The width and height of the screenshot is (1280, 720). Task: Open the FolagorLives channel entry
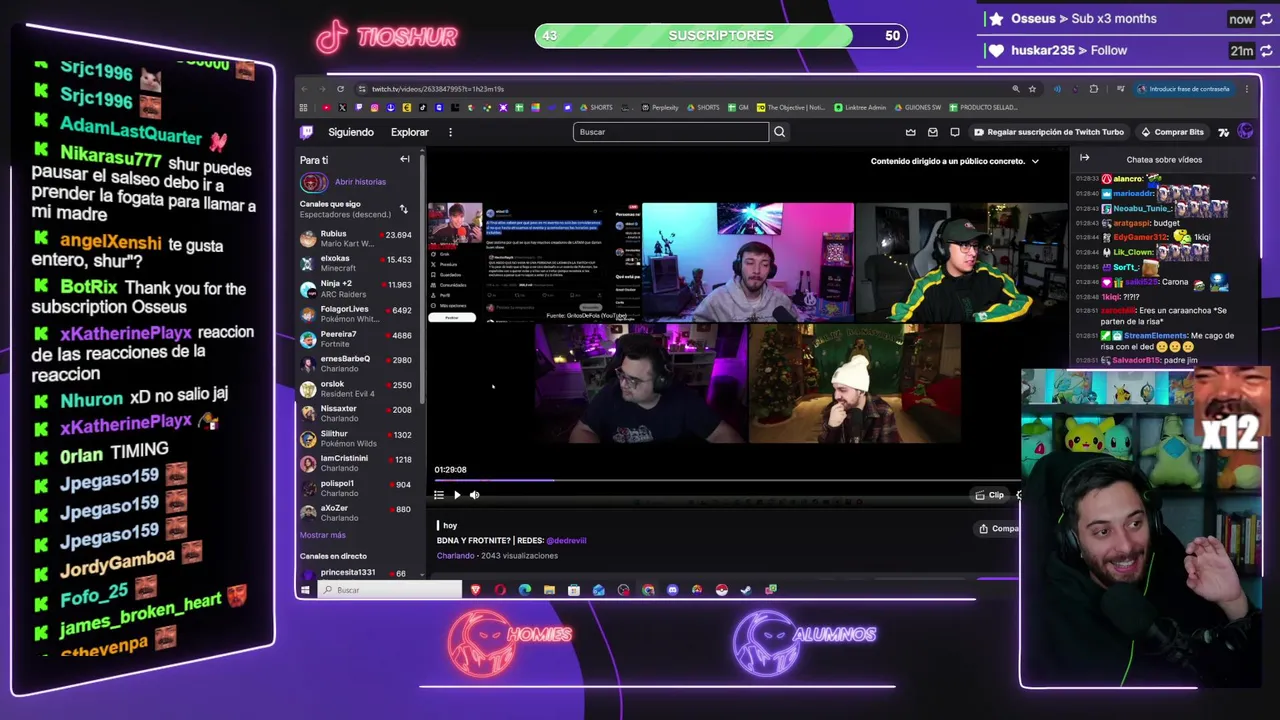point(356,314)
